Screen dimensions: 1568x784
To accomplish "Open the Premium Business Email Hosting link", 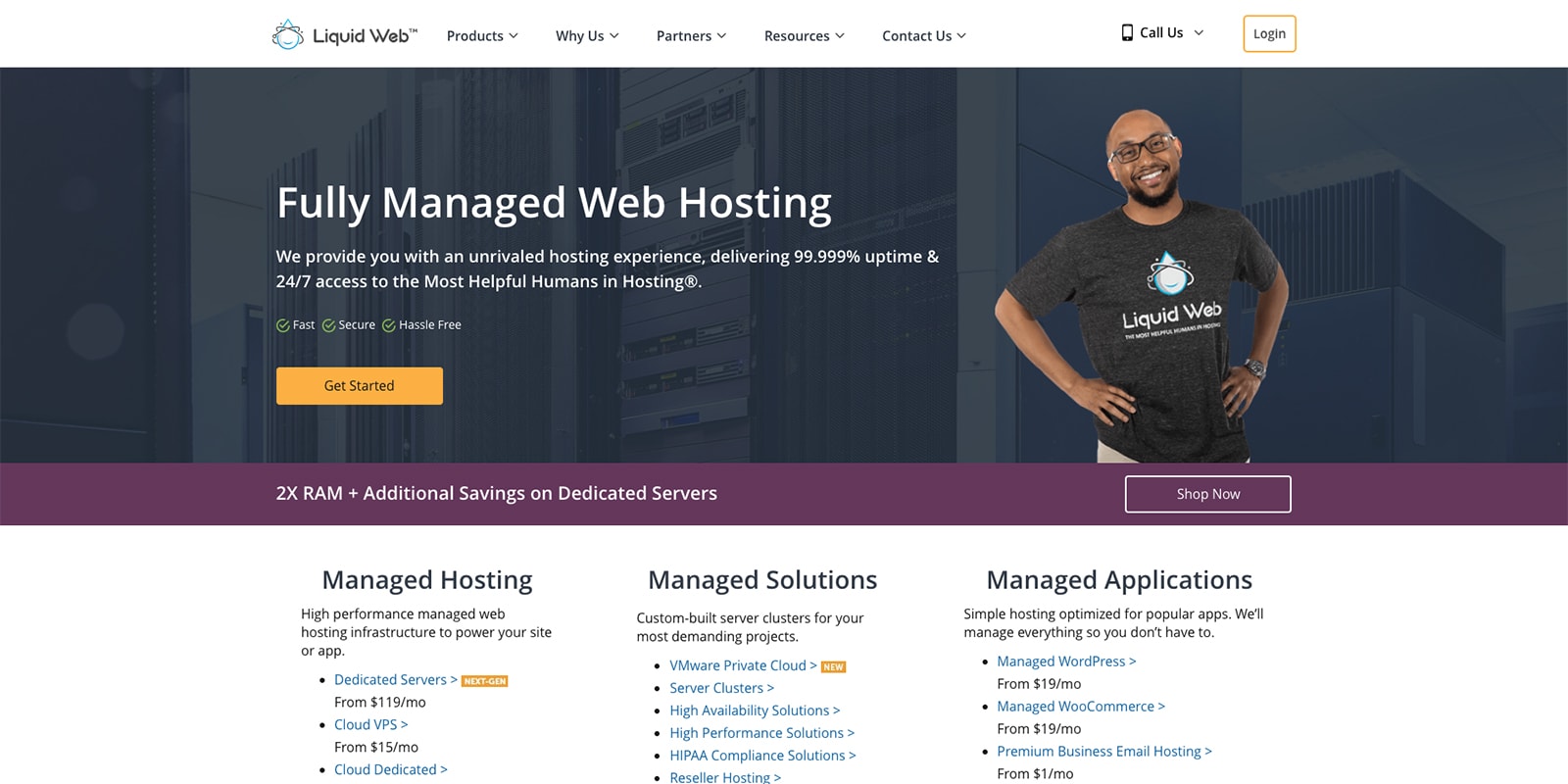I will [x=1104, y=752].
